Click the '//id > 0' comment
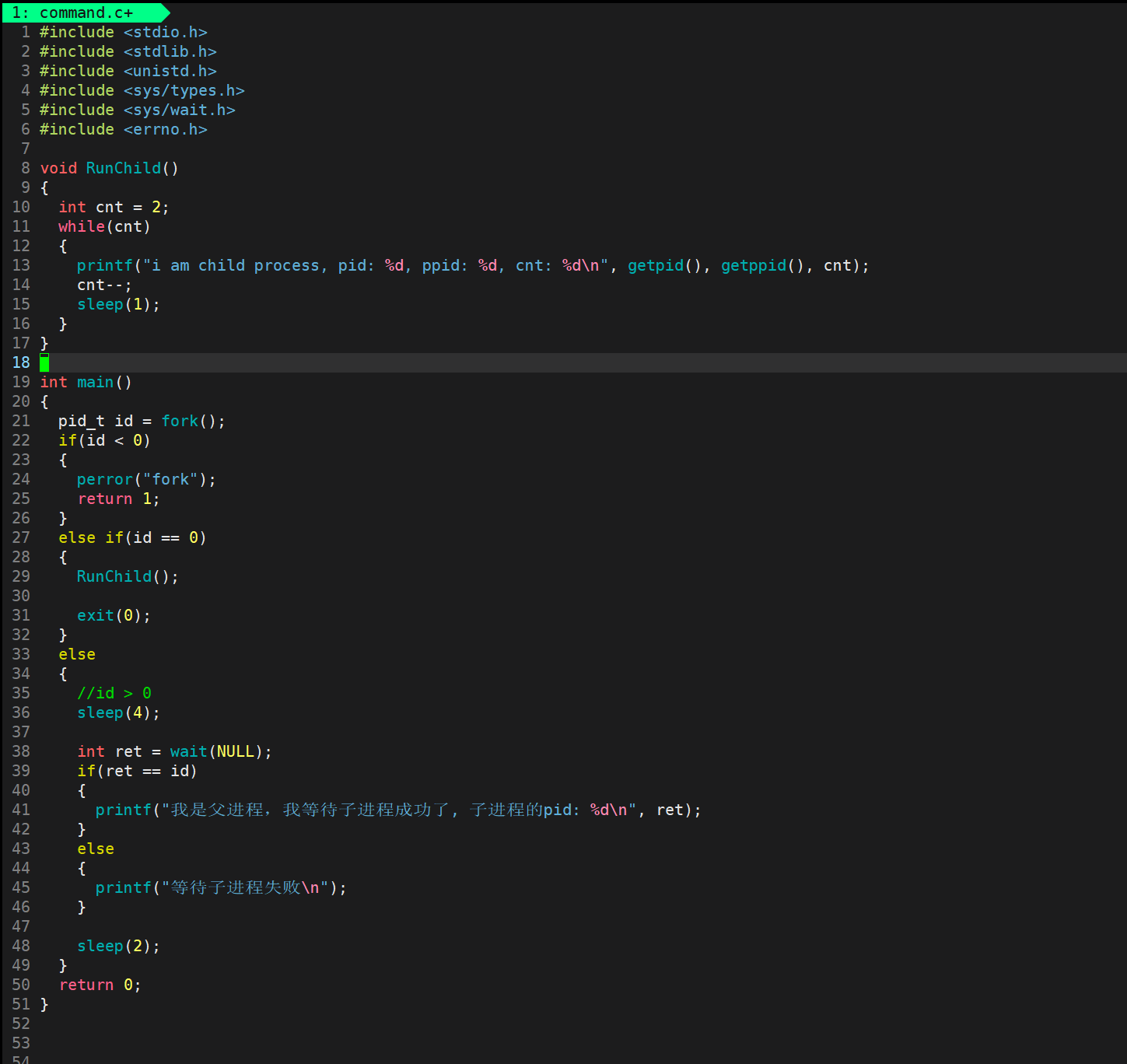 [x=114, y=693]
